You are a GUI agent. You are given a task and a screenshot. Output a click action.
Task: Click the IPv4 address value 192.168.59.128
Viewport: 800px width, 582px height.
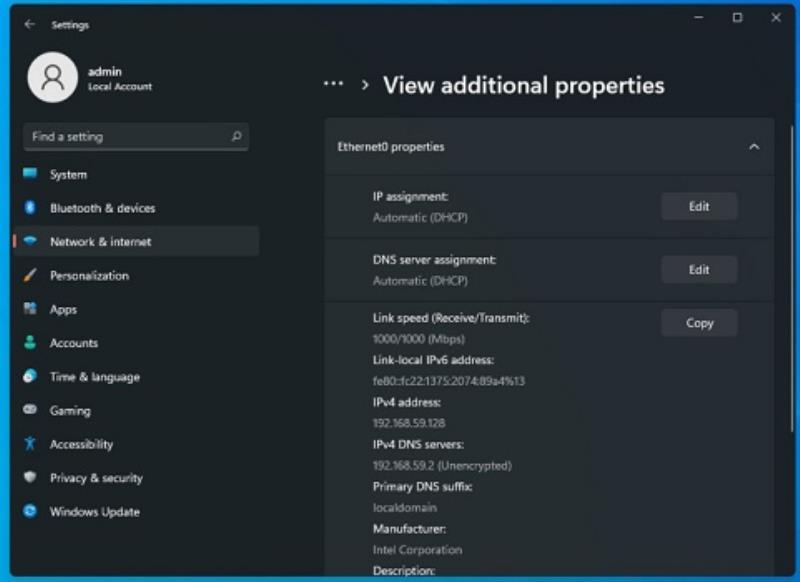pyautogui.click(x=409, y=423)
